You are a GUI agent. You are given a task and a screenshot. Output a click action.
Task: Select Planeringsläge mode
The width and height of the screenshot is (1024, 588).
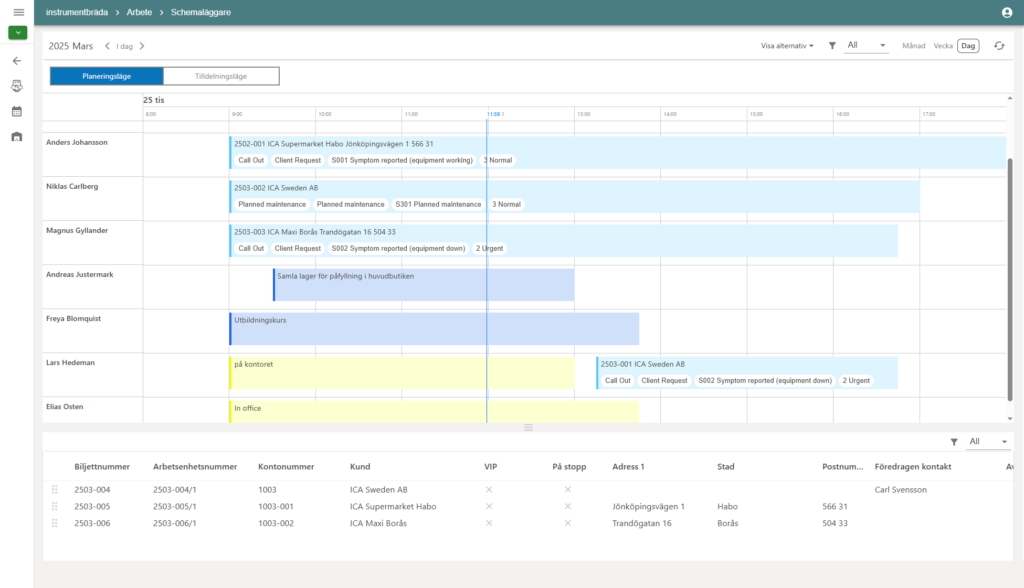(106, 76)
